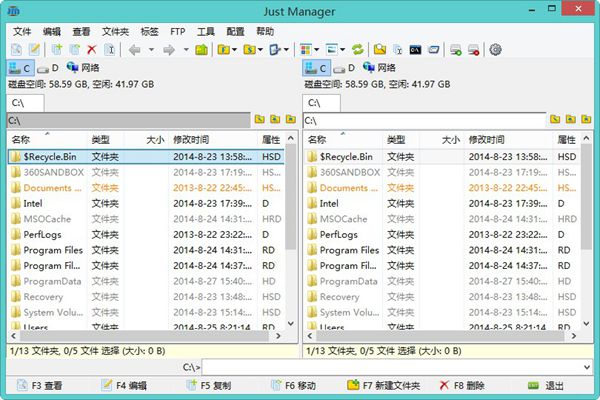This screenshot has height=400, width=600.
Task: Select 网络 drive button in right panel
Action: 379,68
